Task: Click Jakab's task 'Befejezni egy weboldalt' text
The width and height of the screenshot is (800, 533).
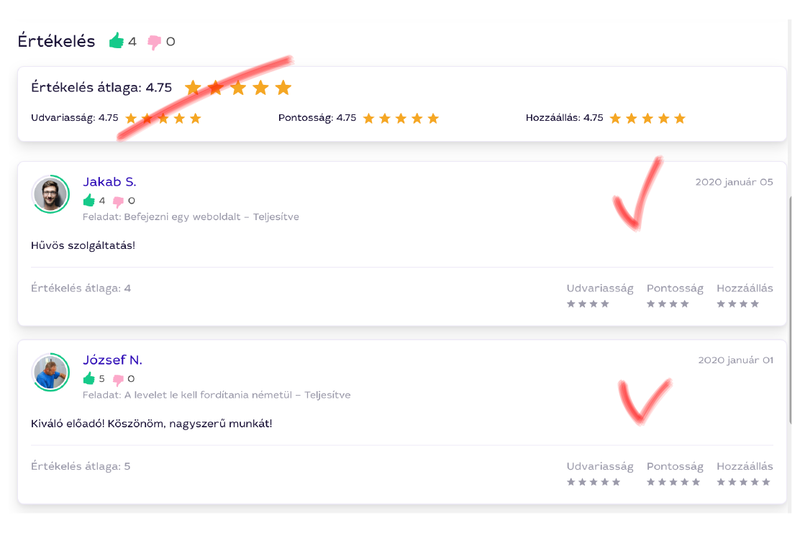Action: (190, 217)
